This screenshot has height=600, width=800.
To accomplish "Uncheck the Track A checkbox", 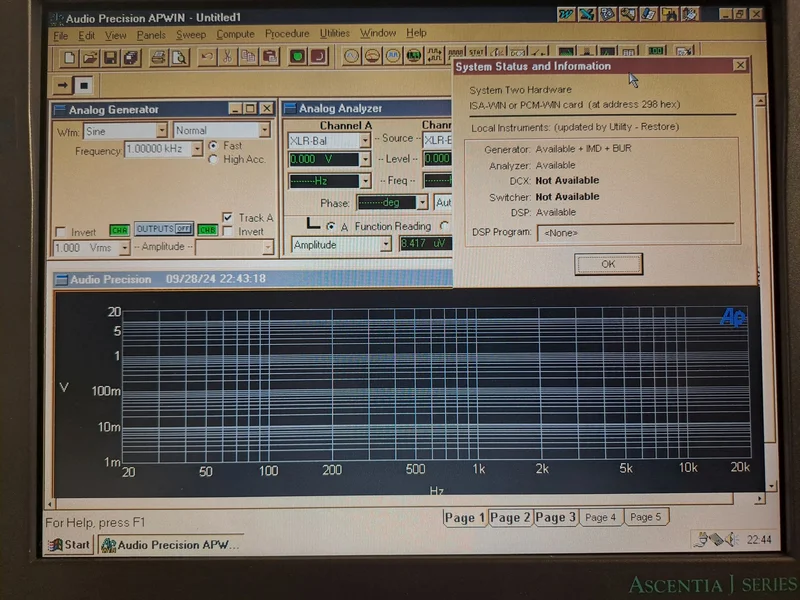I will 228,217.
